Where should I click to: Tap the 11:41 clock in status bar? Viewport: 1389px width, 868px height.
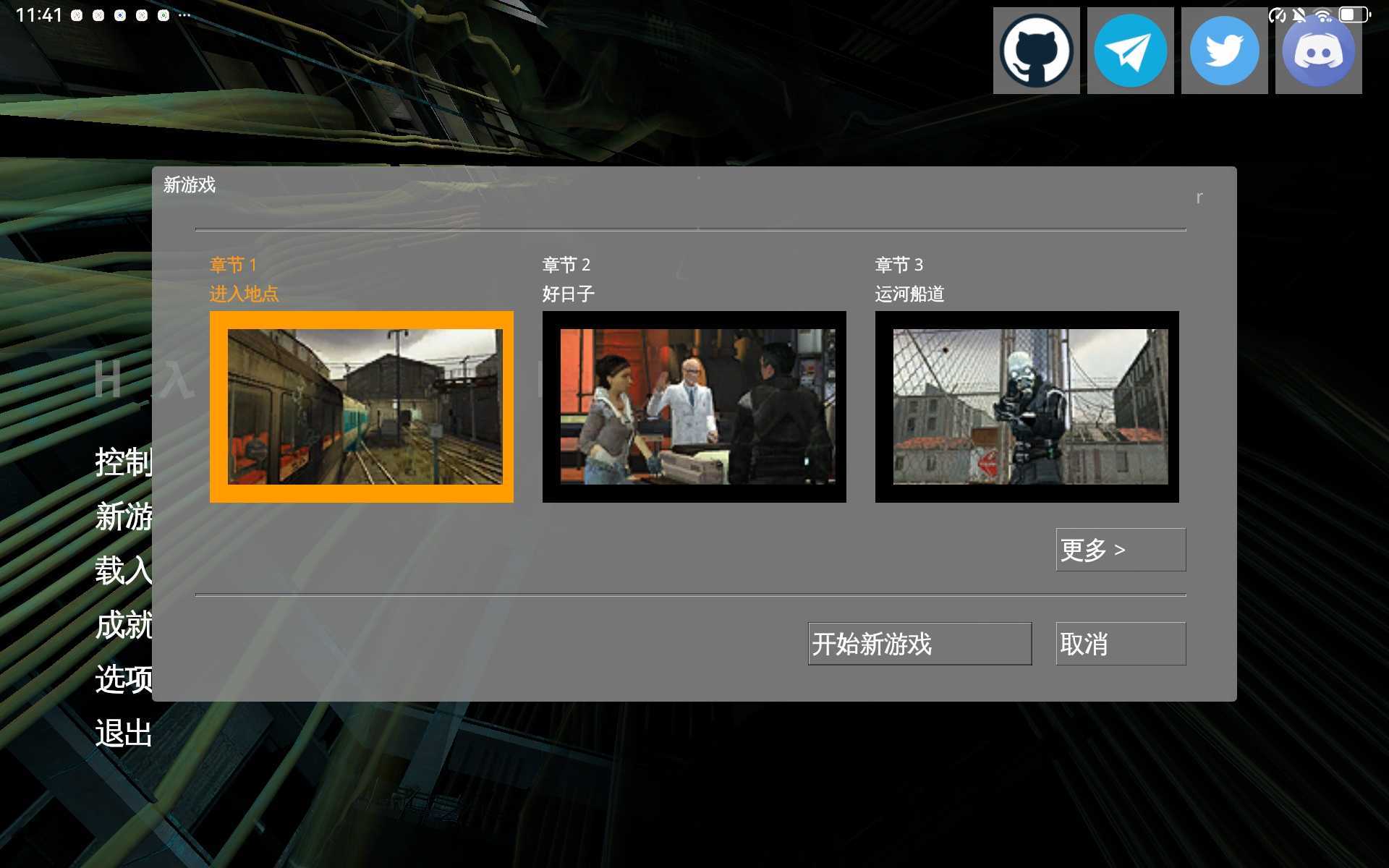39,15
